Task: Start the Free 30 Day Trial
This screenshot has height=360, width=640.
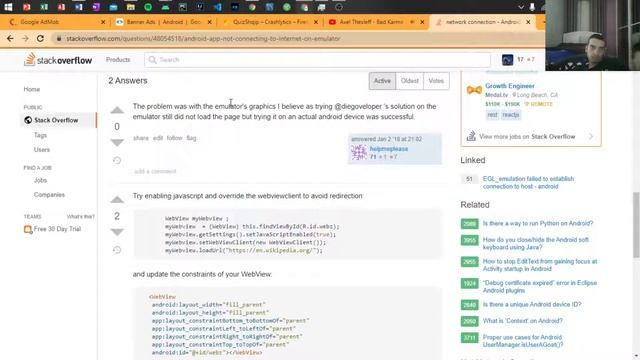Action: coord(53,229)
